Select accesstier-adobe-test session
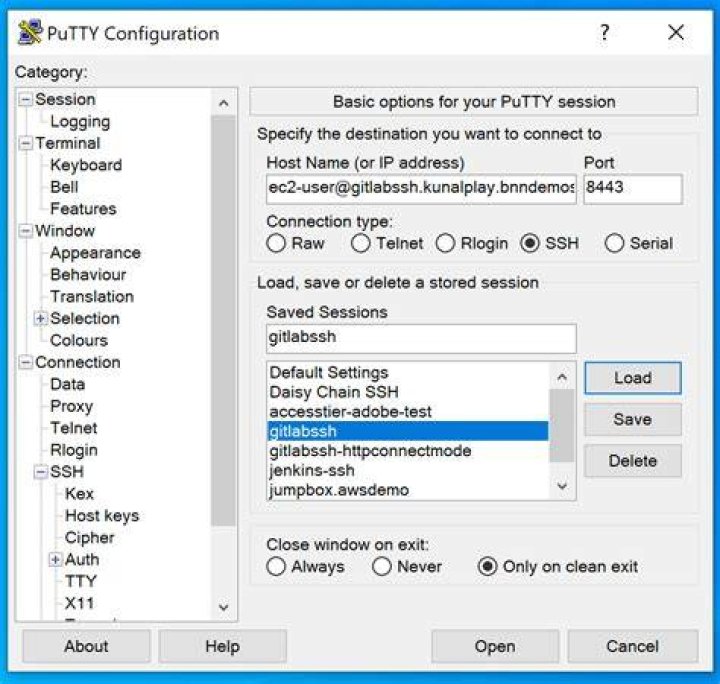 pyautogui.click(x=408, y=412)
